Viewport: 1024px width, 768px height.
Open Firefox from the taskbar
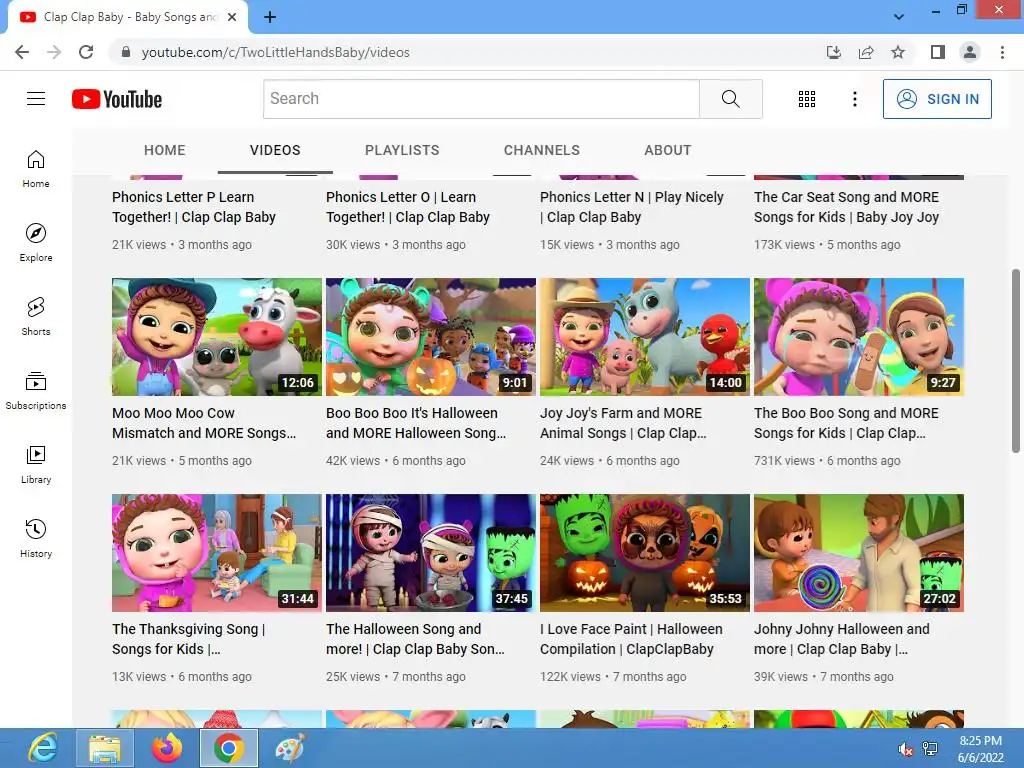[167, 748]
